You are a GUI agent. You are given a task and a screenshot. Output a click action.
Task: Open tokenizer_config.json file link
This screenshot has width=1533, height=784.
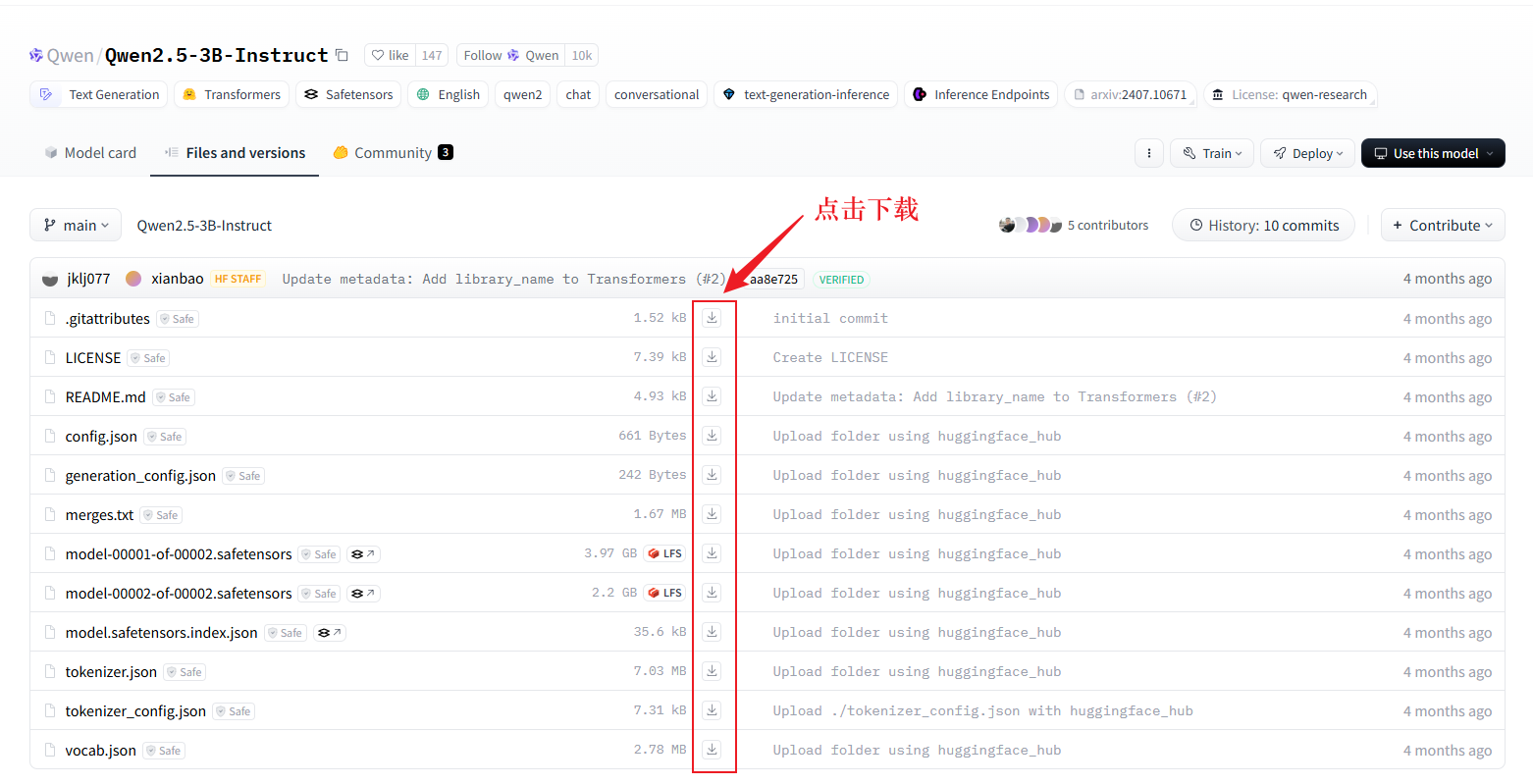(x=135, y=711)
